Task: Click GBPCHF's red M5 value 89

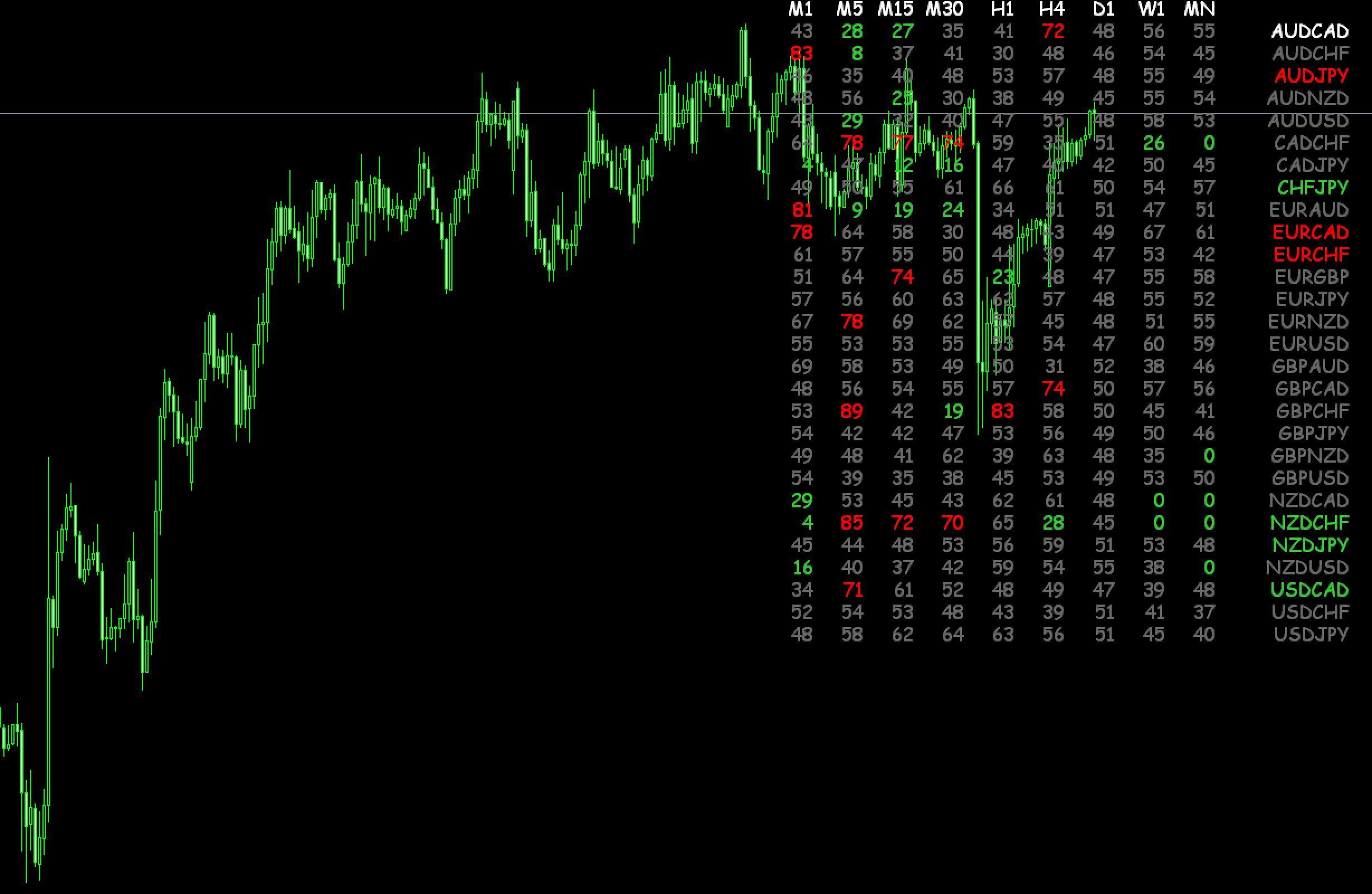Action: (x=851, y=411)
